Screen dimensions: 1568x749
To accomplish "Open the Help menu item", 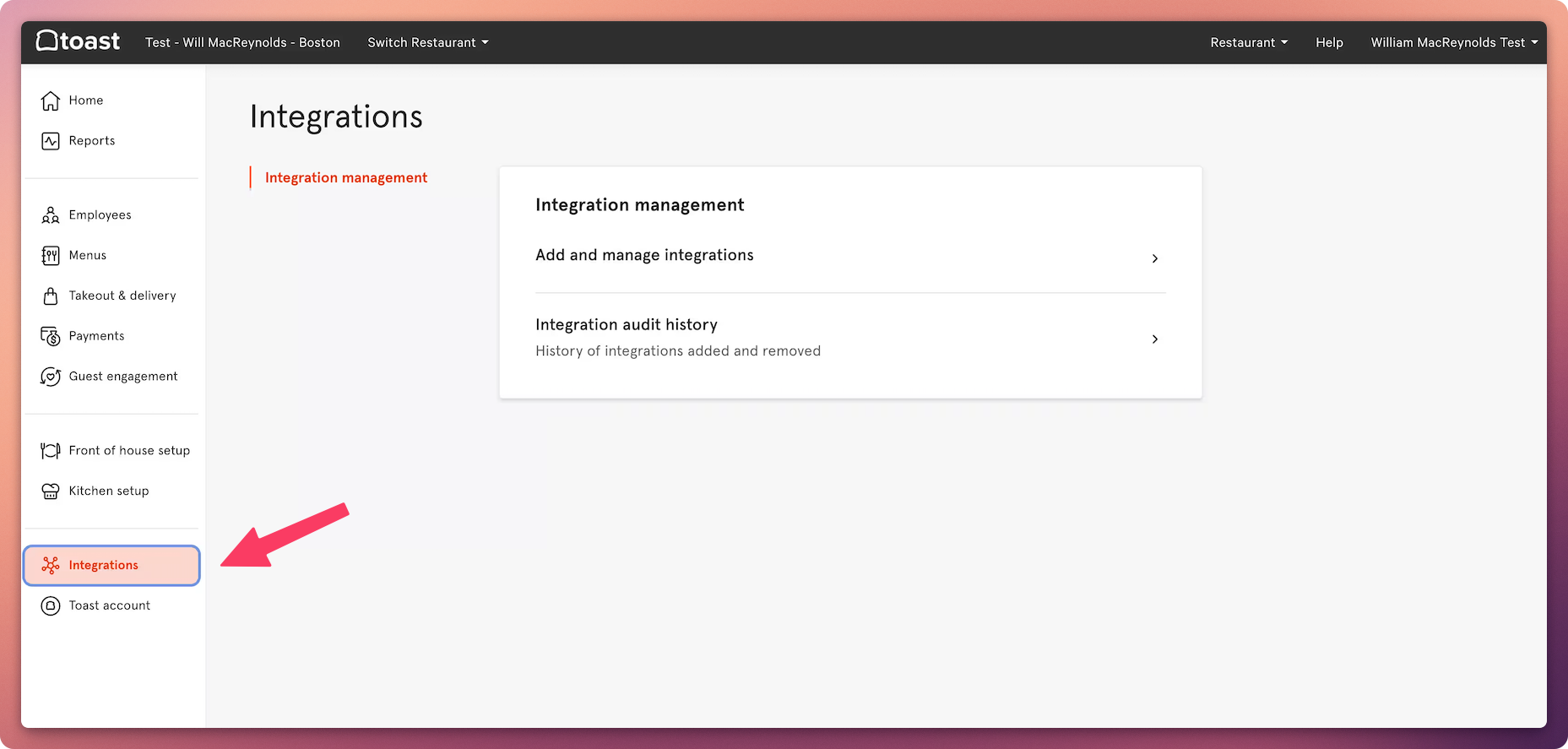I will pos(1329,42).
